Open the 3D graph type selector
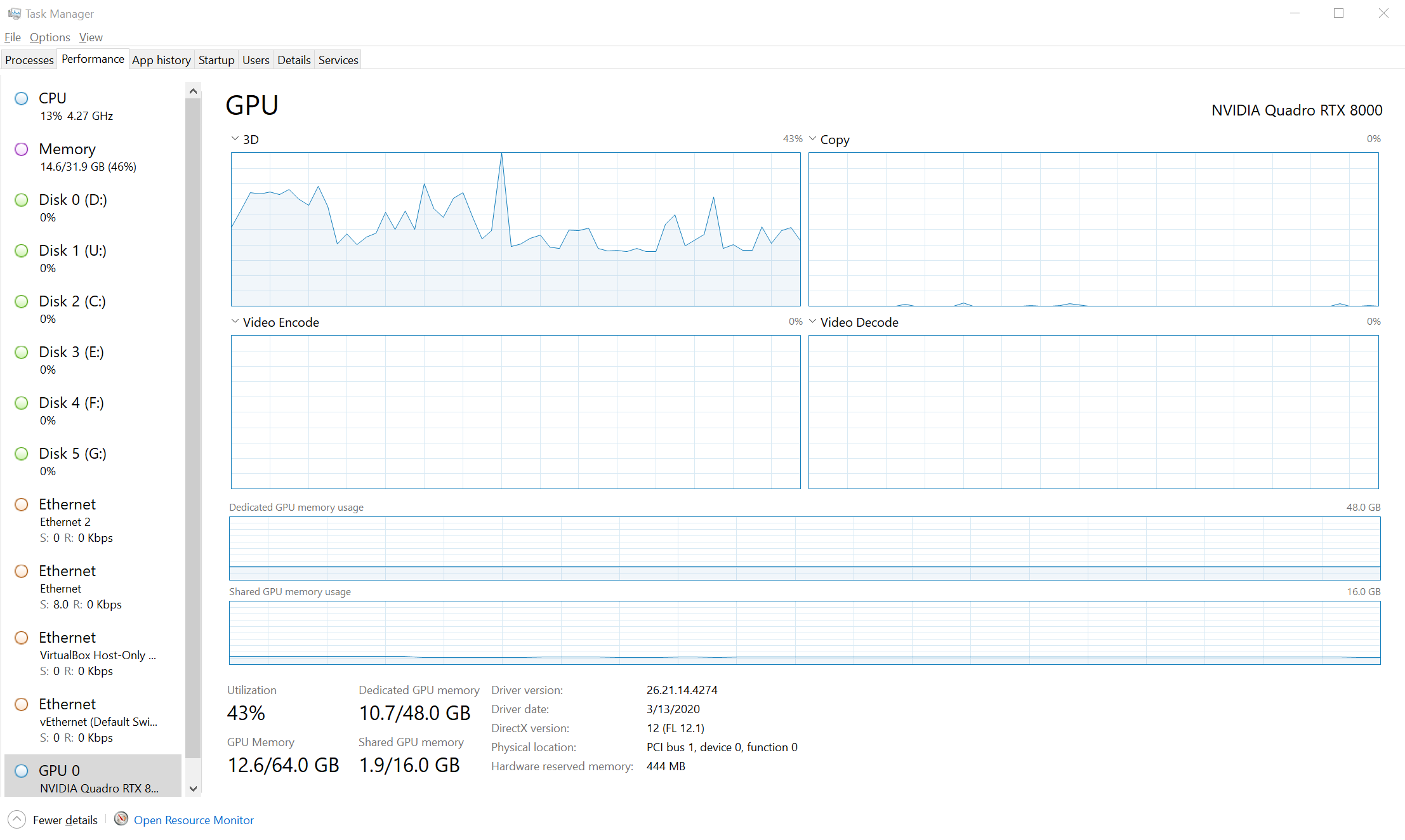The height and width of the screenshot is (840, 1405). click(x=234, y=138)
